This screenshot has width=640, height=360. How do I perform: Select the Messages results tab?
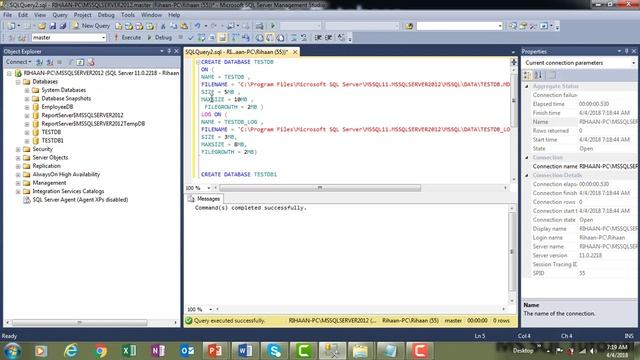(204, 199)
